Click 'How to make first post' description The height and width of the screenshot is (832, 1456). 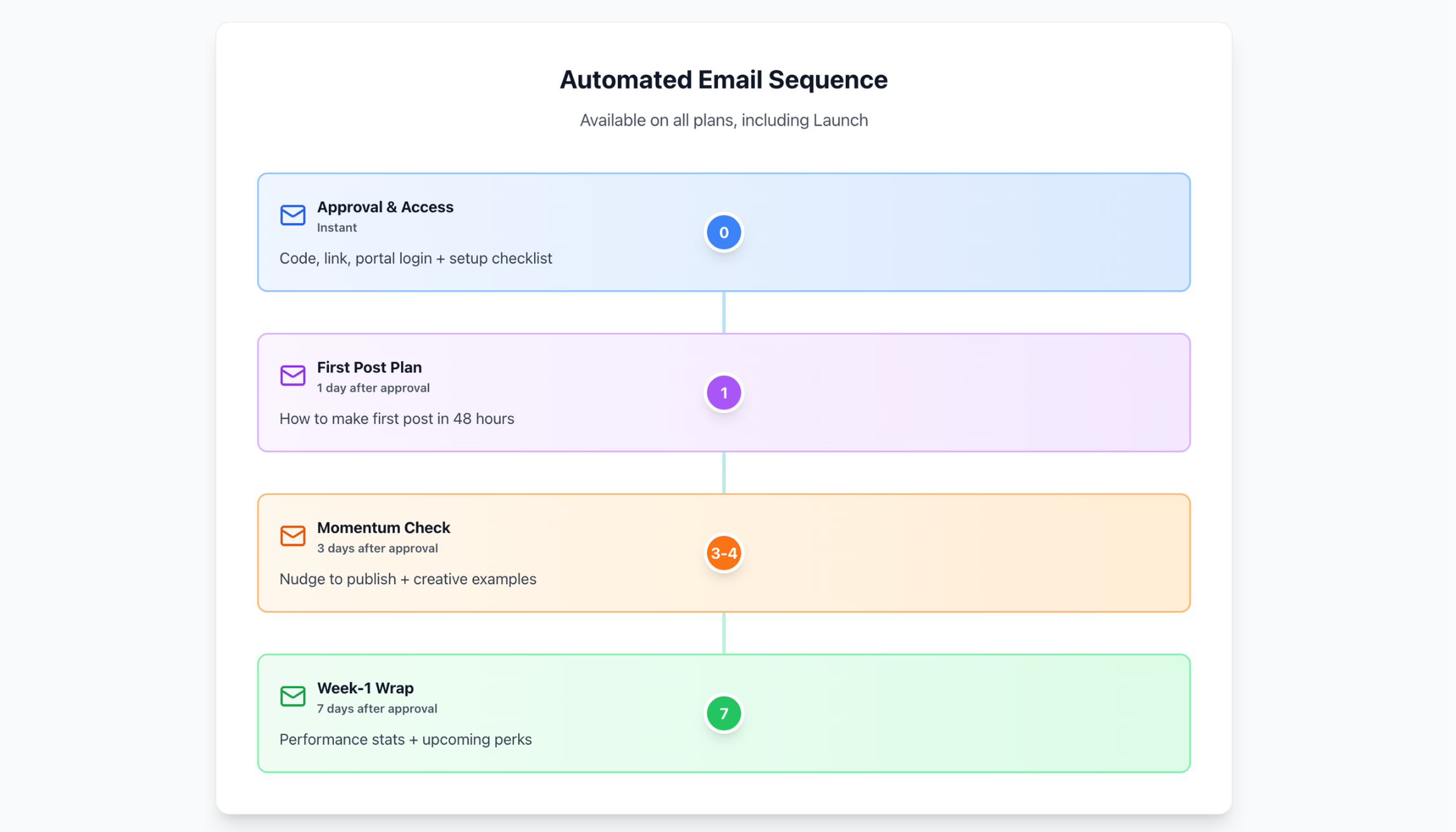pos(396,419)
